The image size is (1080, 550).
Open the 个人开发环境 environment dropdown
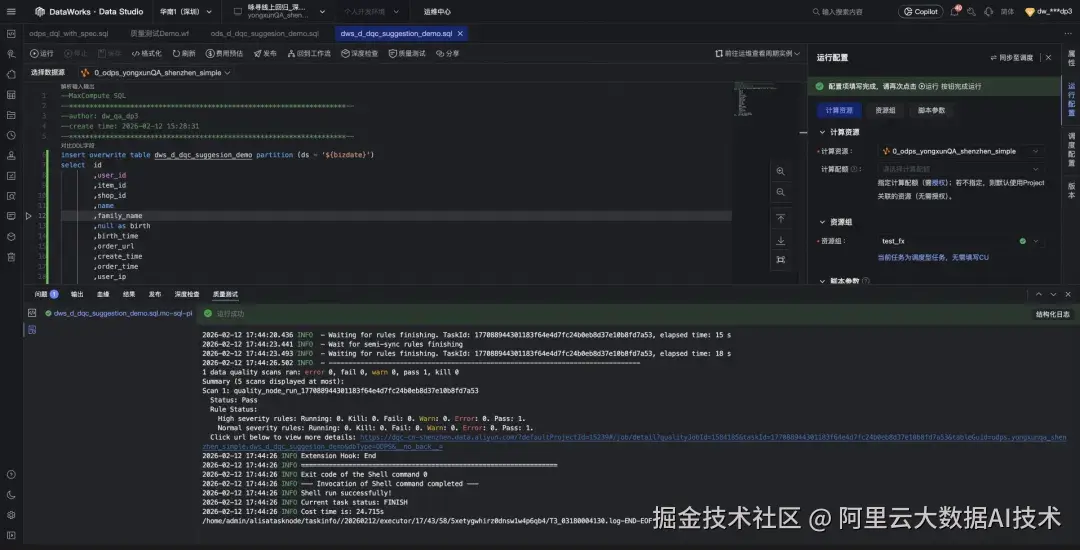(371, 12)
